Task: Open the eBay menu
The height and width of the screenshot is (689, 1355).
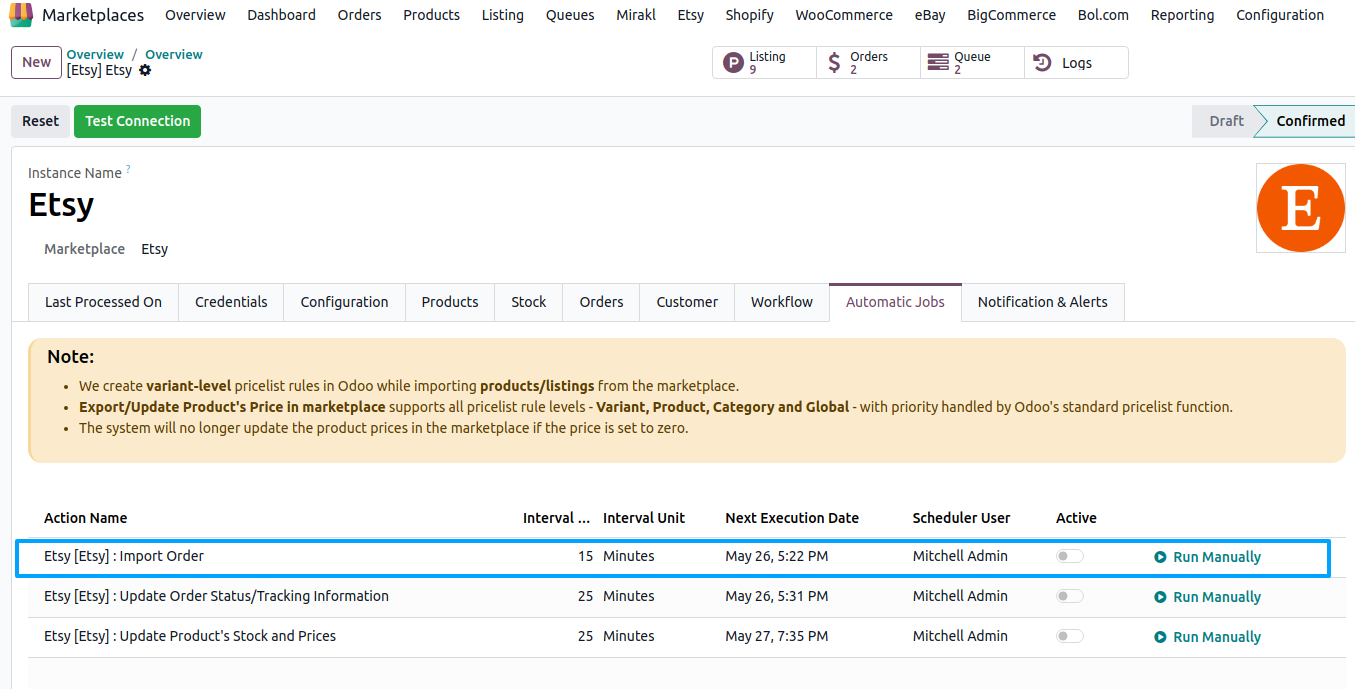Action: click(930, 15)
